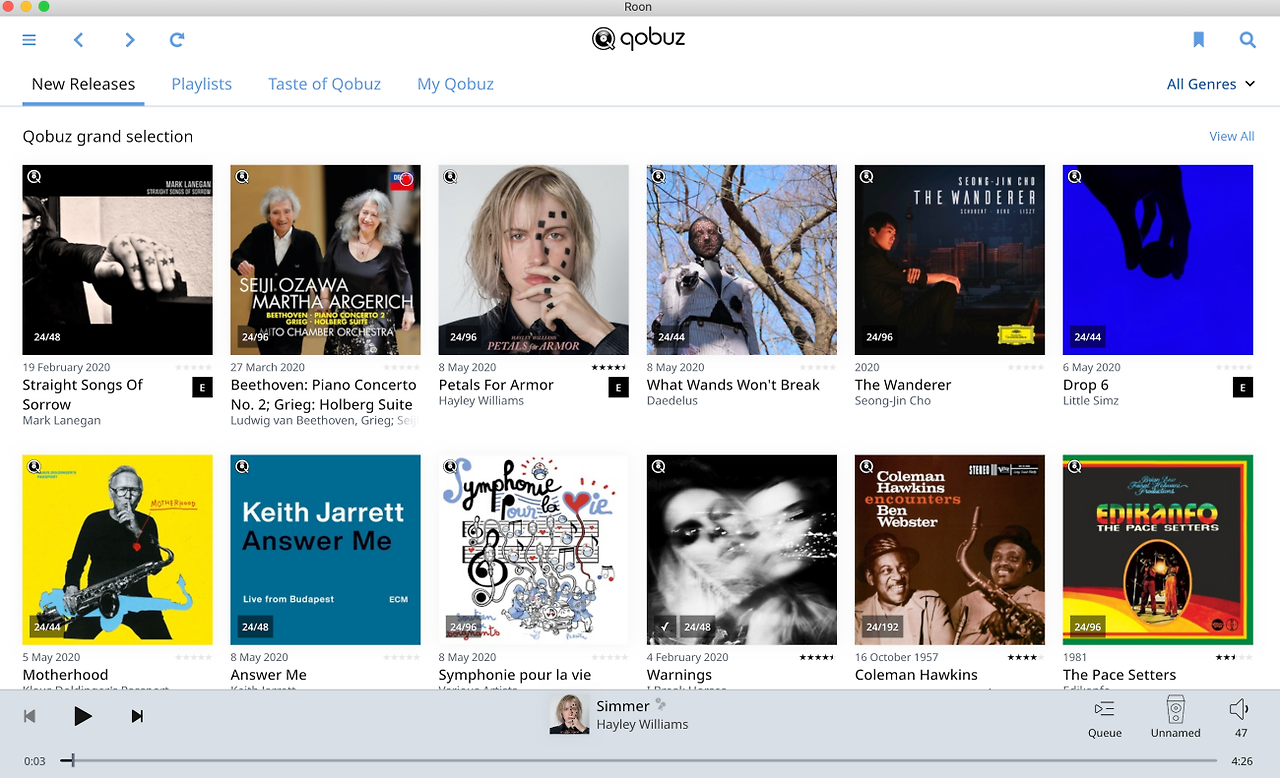The width and height of the screenshot is (1280, 778).
Task: Click the seek position handle
Action: (x=72, y=761)
